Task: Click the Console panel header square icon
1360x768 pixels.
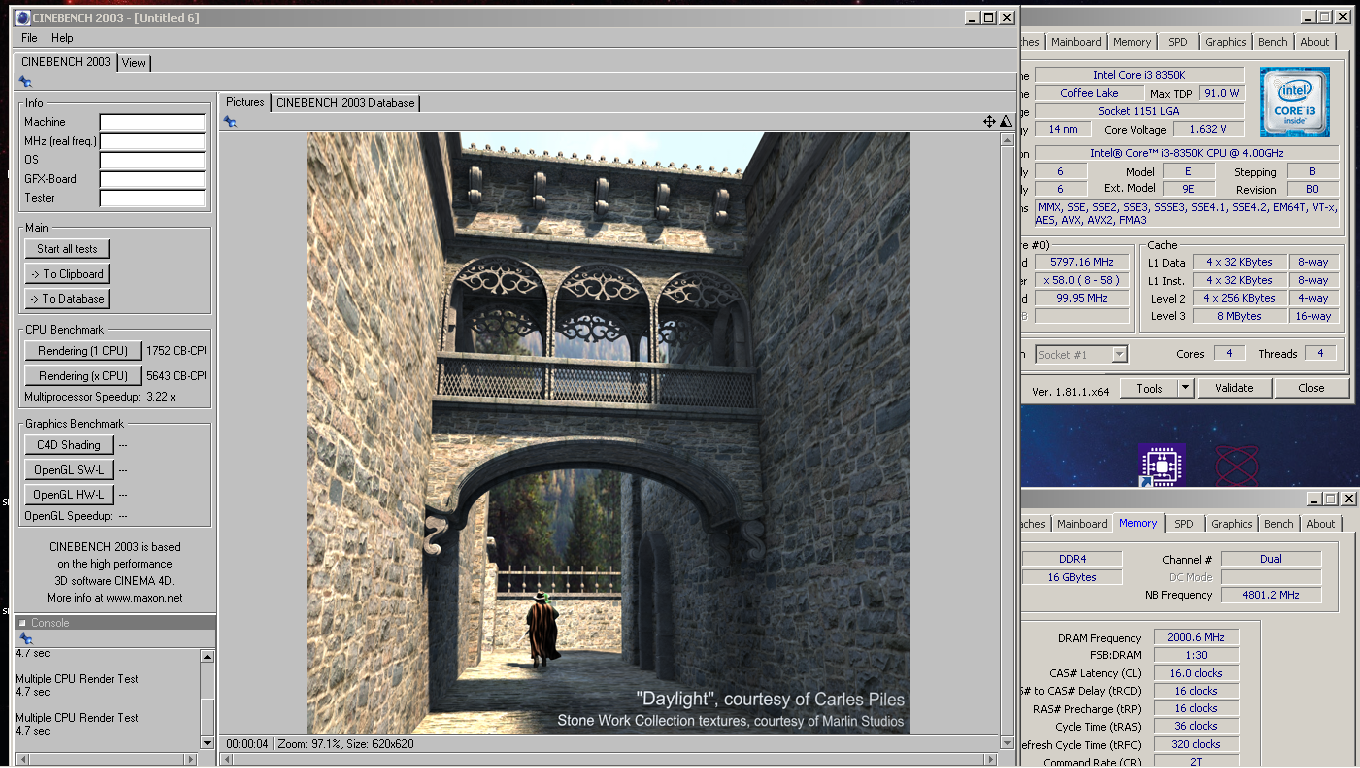Action: [21, 622]
